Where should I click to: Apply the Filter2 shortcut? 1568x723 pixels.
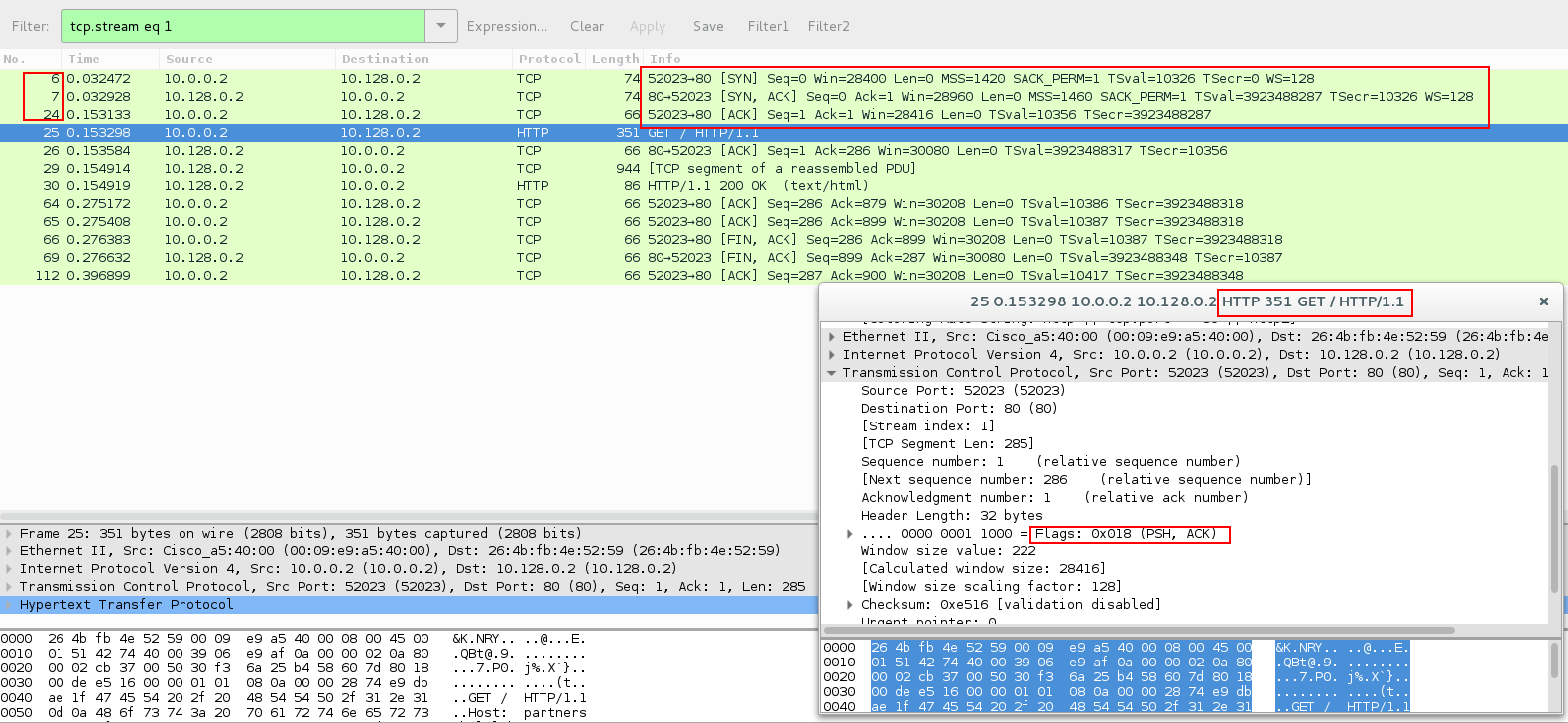point(829,26)
